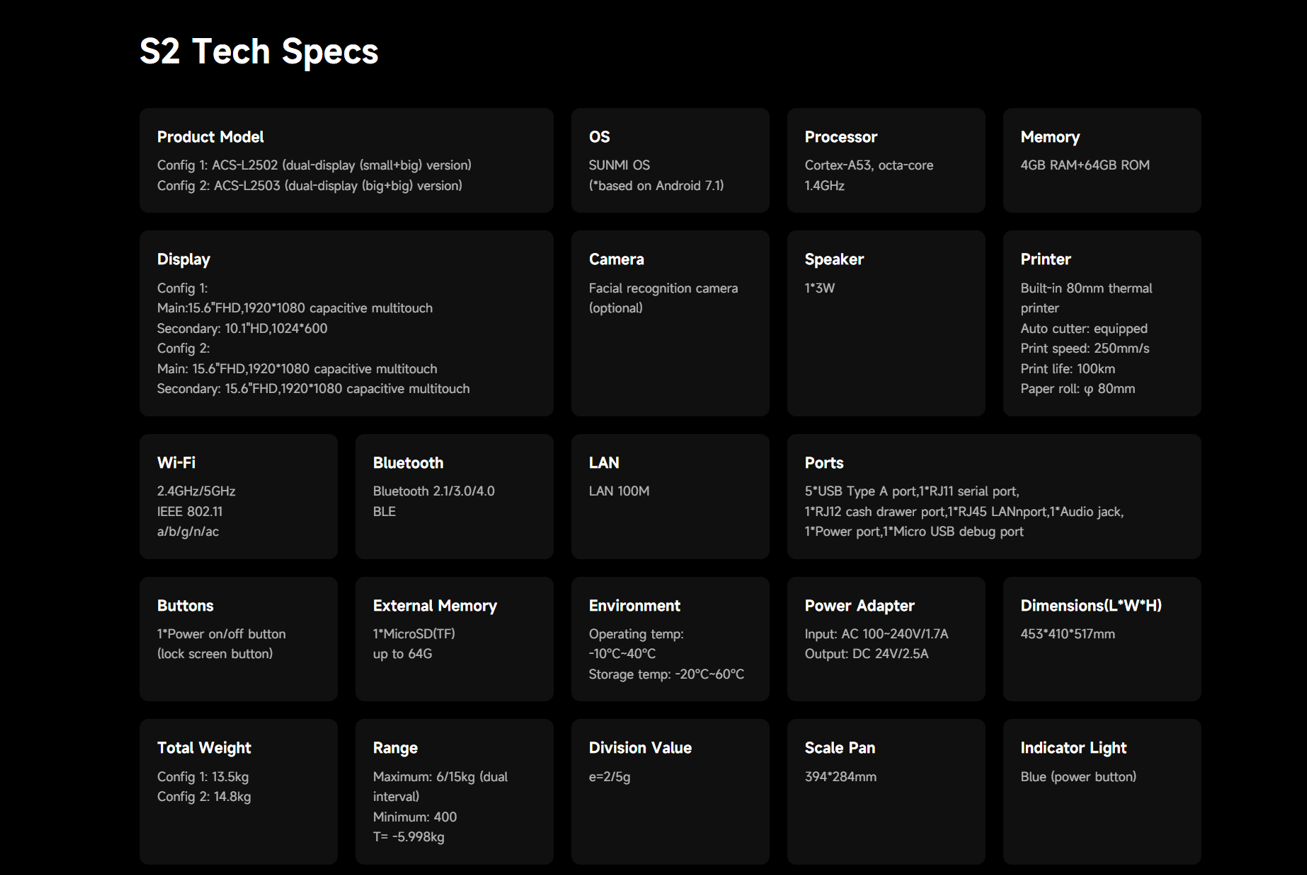Click the OS spec card

670,160
